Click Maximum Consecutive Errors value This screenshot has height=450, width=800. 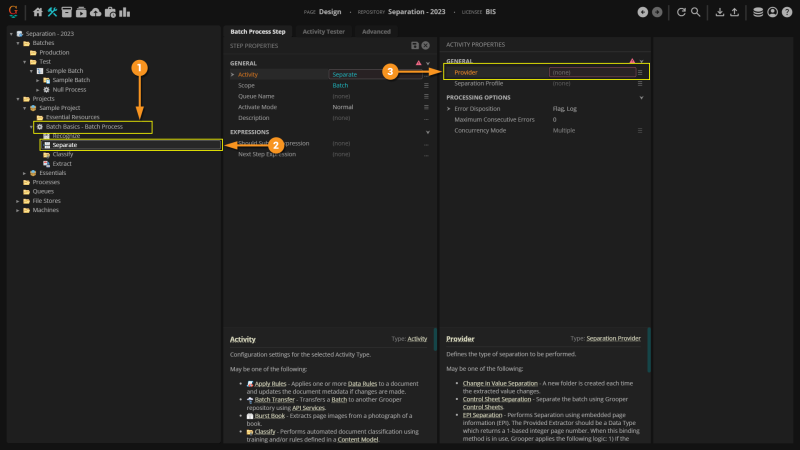(555, 120)
